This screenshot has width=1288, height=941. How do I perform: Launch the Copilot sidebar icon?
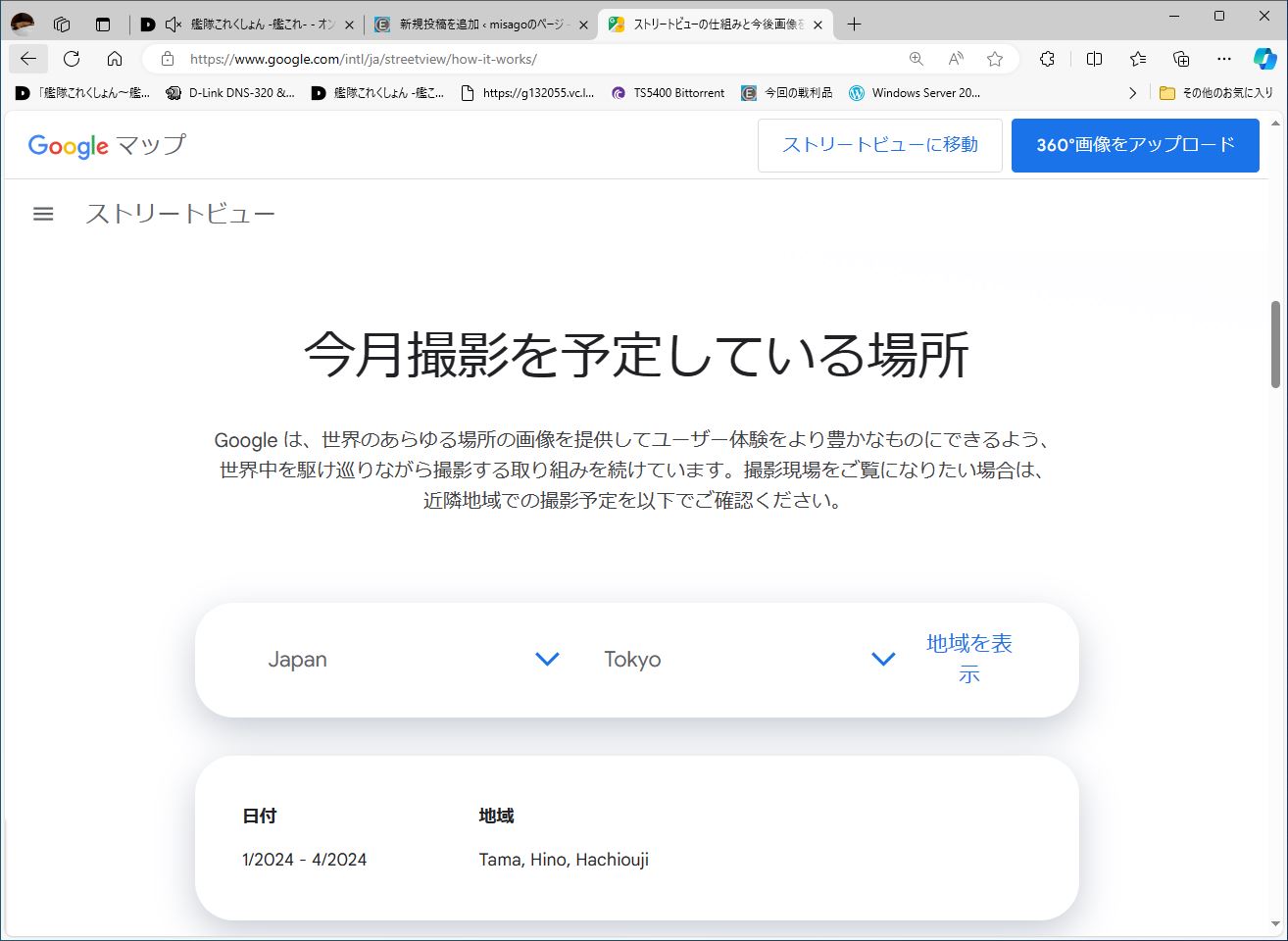(1265, 59)
